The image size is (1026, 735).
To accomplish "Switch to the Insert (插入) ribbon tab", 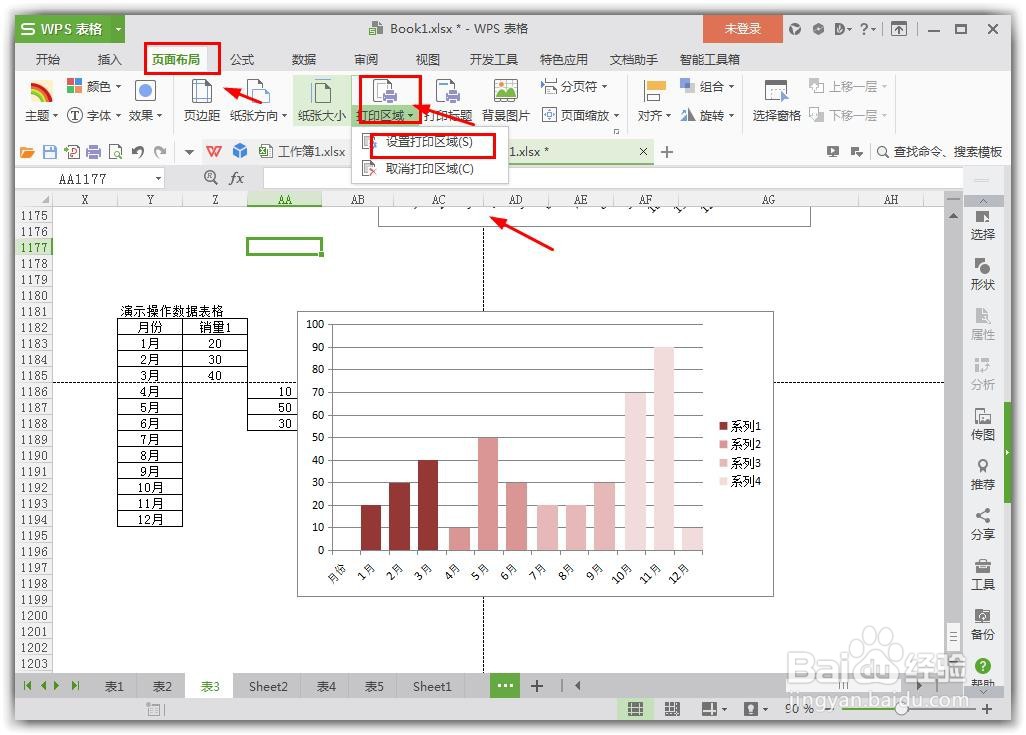I will (109, 60).
